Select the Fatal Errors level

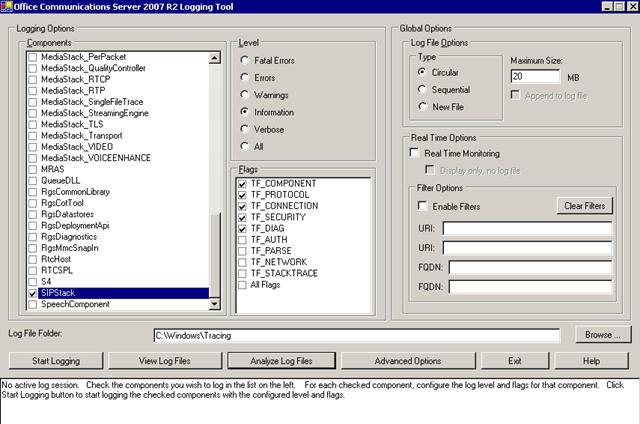click(244, 60)
